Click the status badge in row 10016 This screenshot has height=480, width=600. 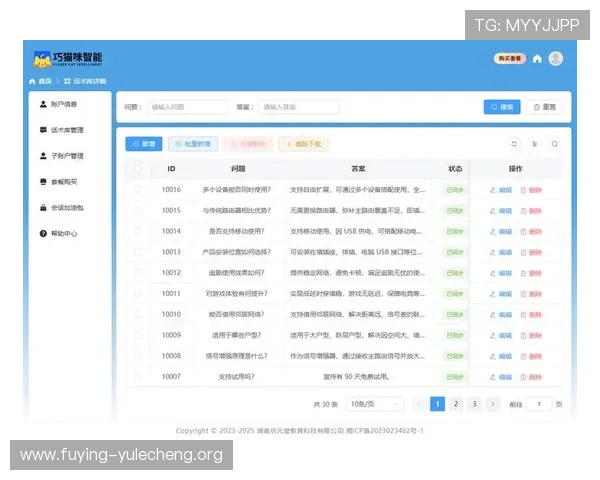455,190
